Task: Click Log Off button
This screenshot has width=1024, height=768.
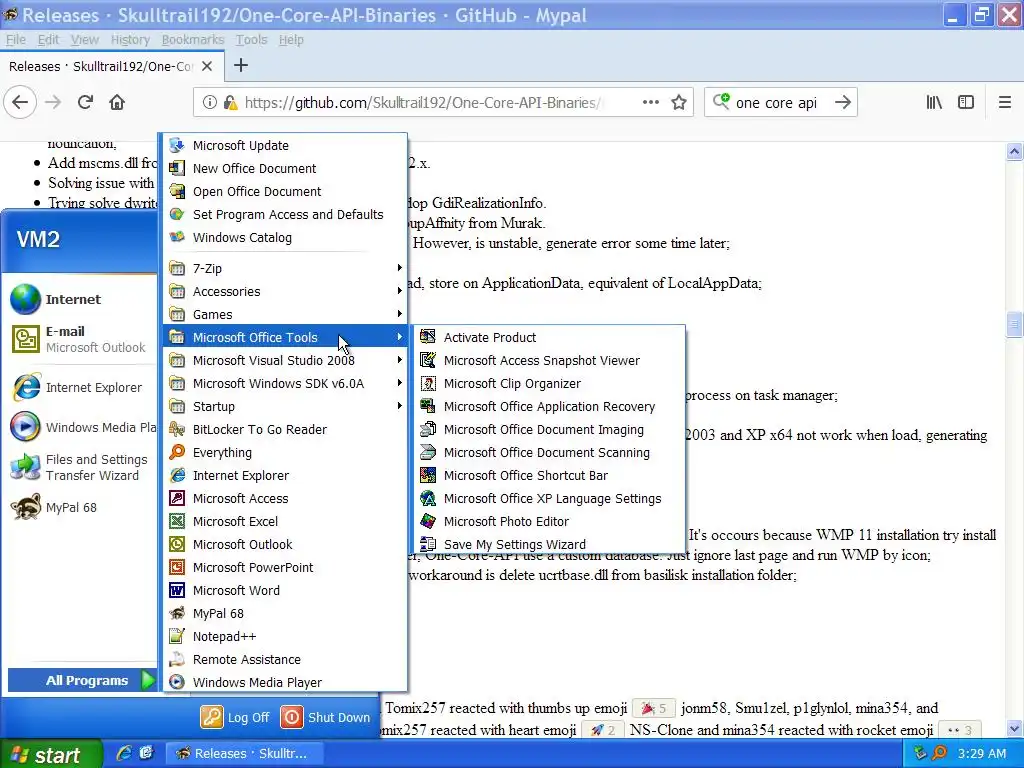Action: [x=235, y=717]
